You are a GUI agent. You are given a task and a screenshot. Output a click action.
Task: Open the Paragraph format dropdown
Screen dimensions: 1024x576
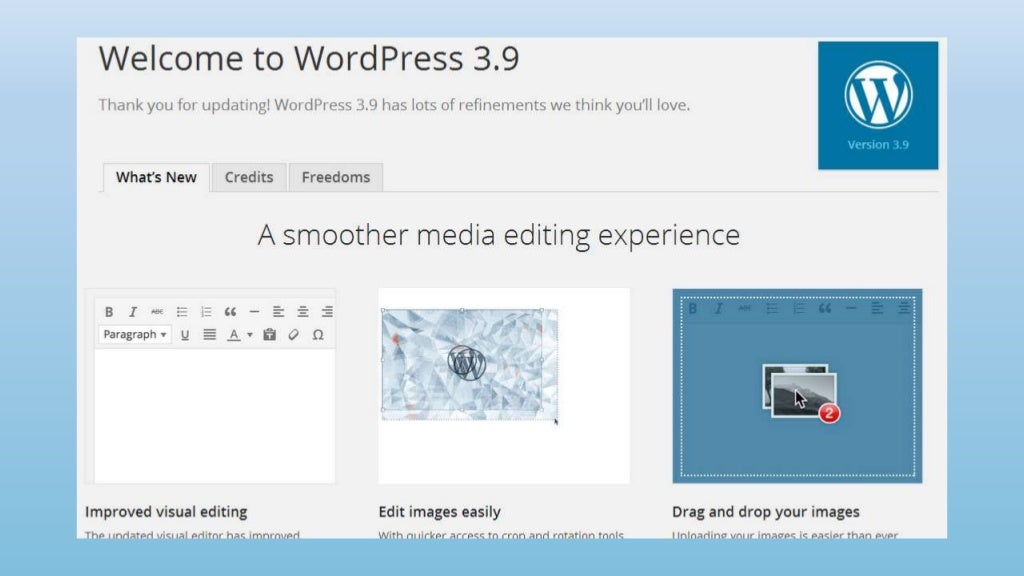pyautogui.click(x=135, y=334)
